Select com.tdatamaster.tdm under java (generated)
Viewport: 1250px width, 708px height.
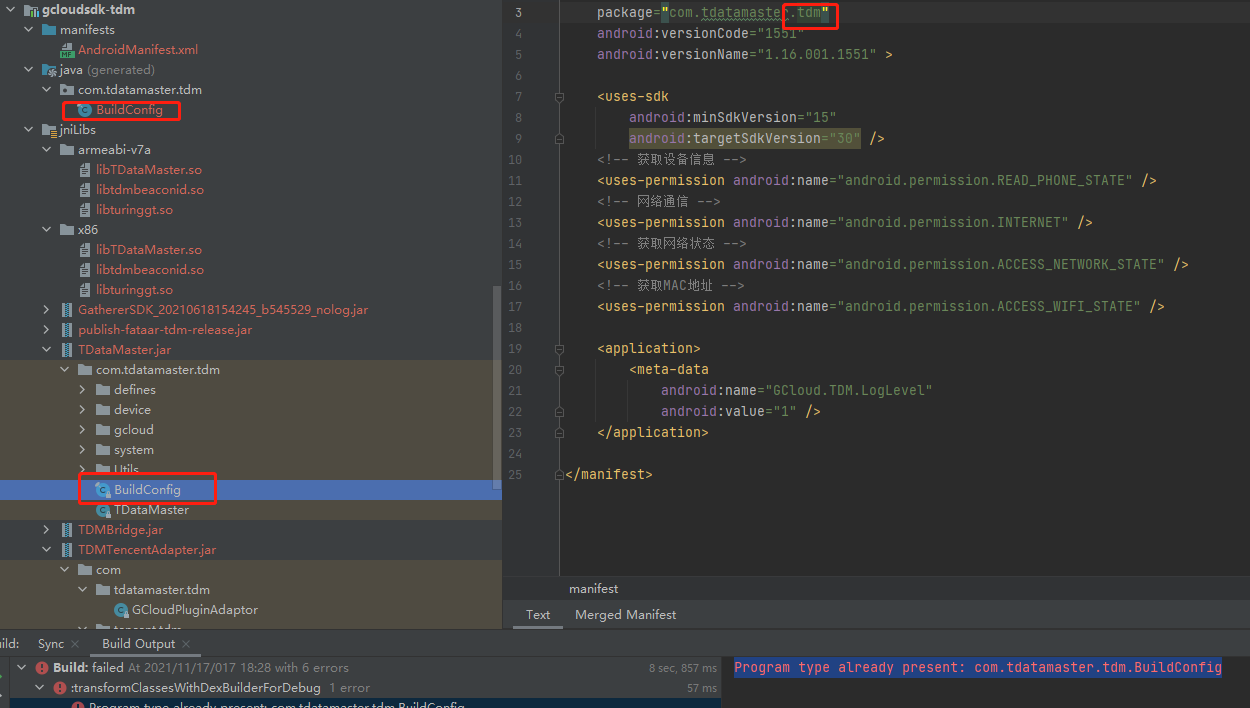[x=140, y=90]
